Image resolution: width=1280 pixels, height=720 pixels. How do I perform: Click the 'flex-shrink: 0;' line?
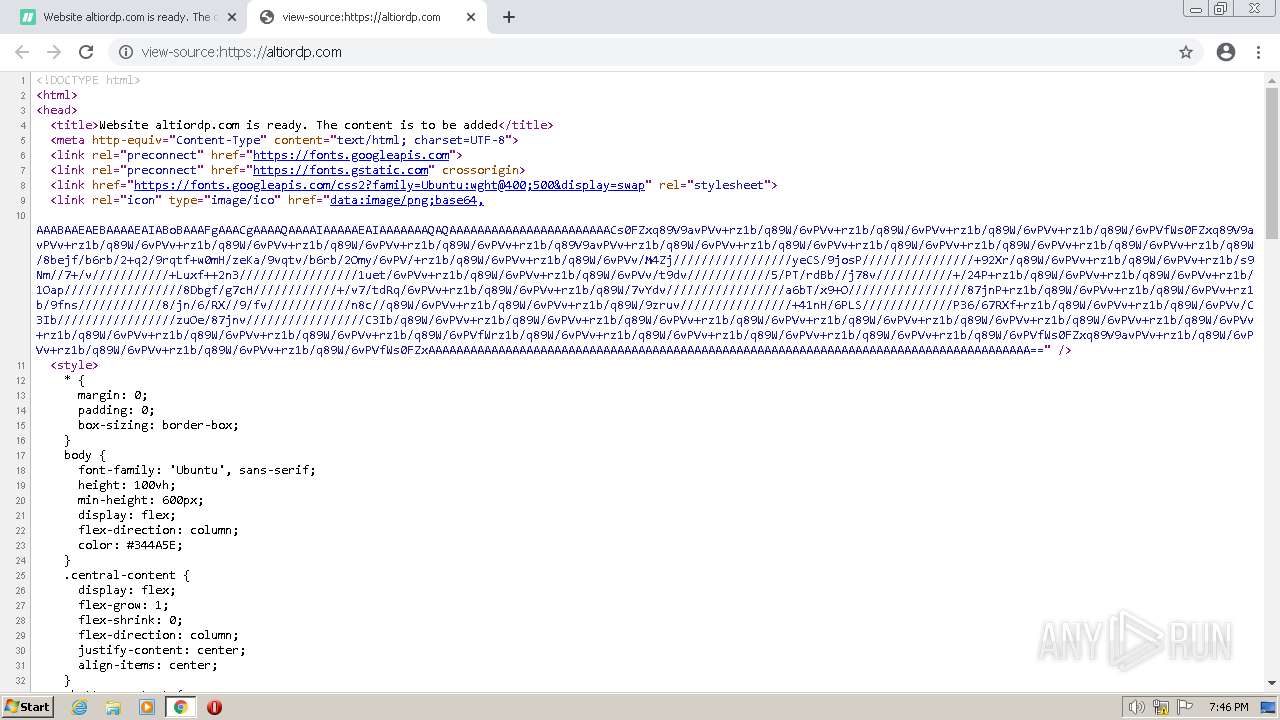(130, 620)
